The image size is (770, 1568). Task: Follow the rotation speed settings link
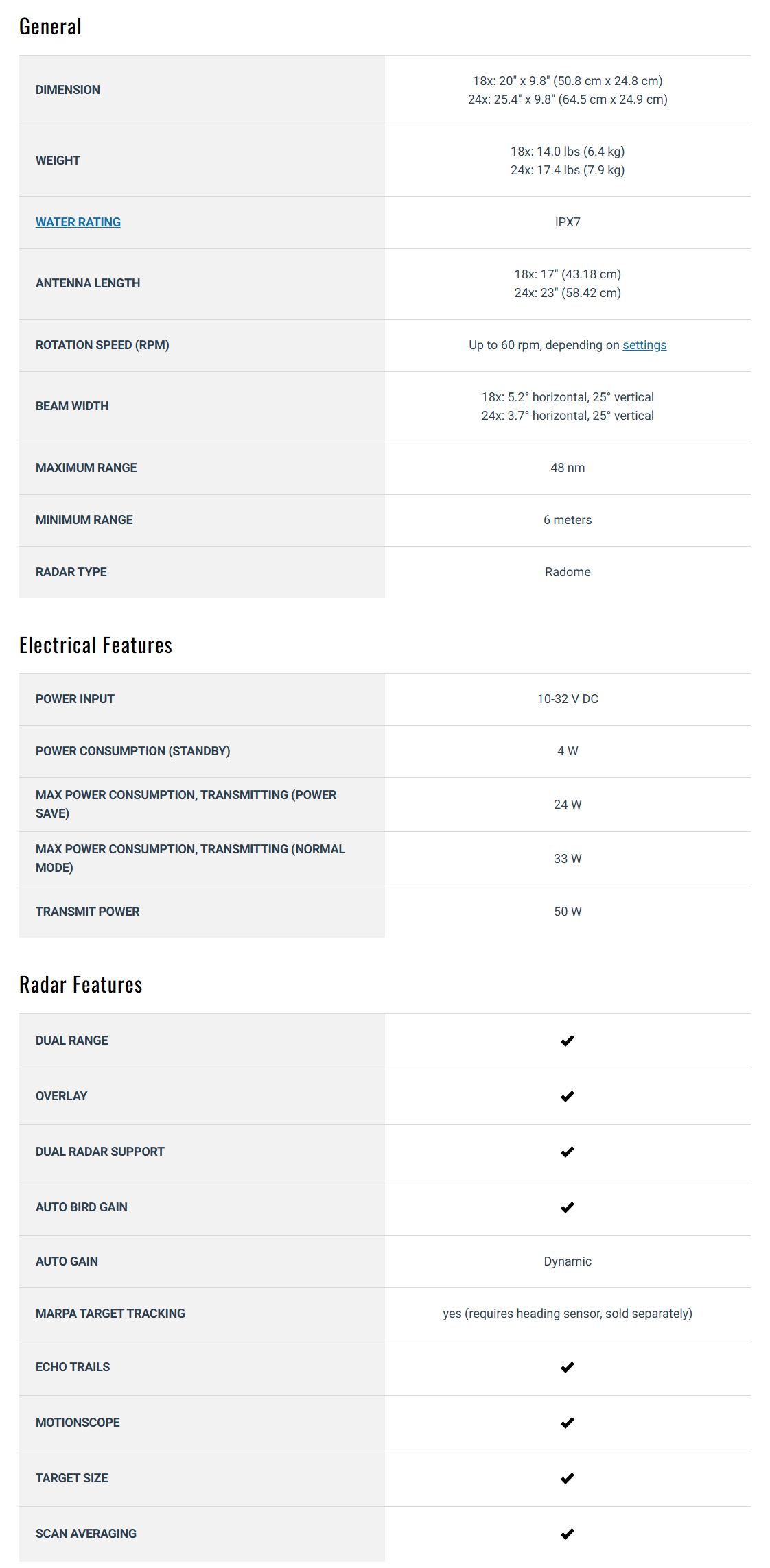[644, 345]
